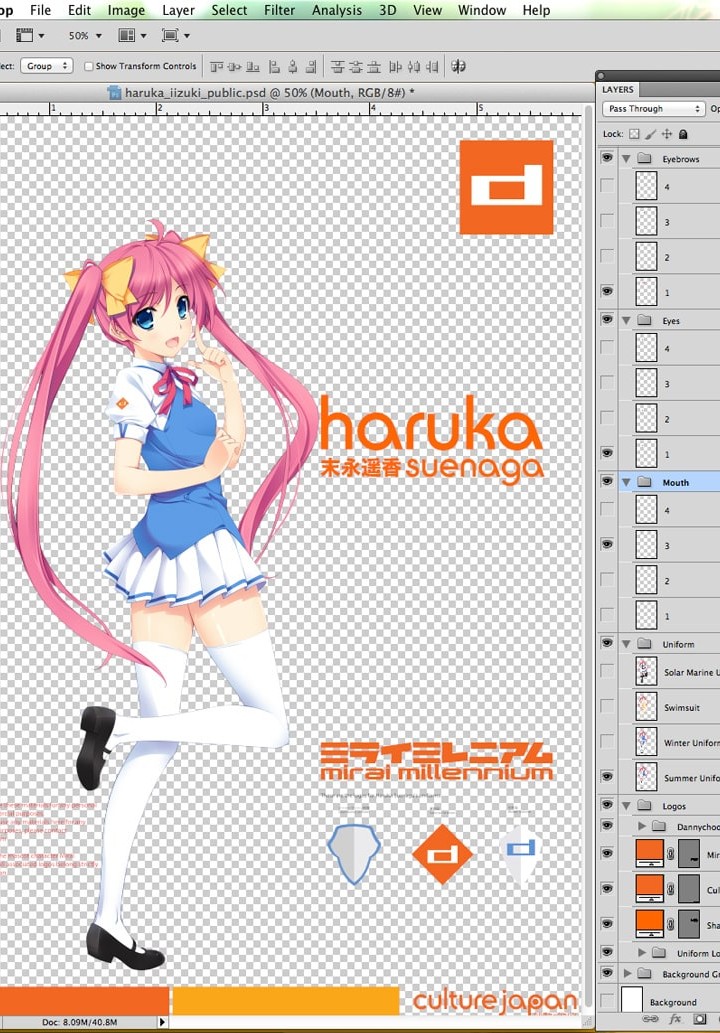
Task: Expand the Background Group triangle
Action: (627, 973)
